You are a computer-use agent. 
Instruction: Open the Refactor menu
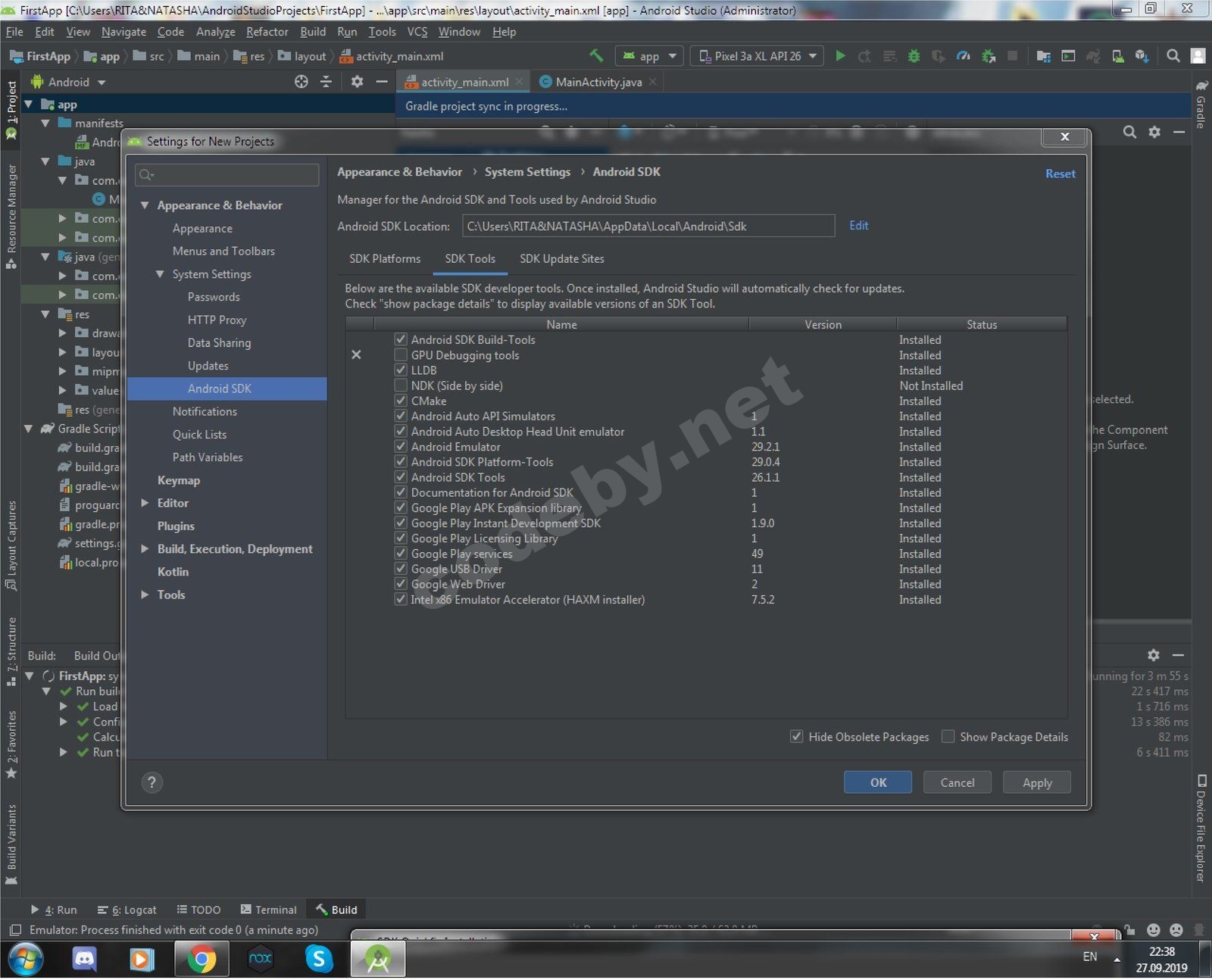(267, 32)
